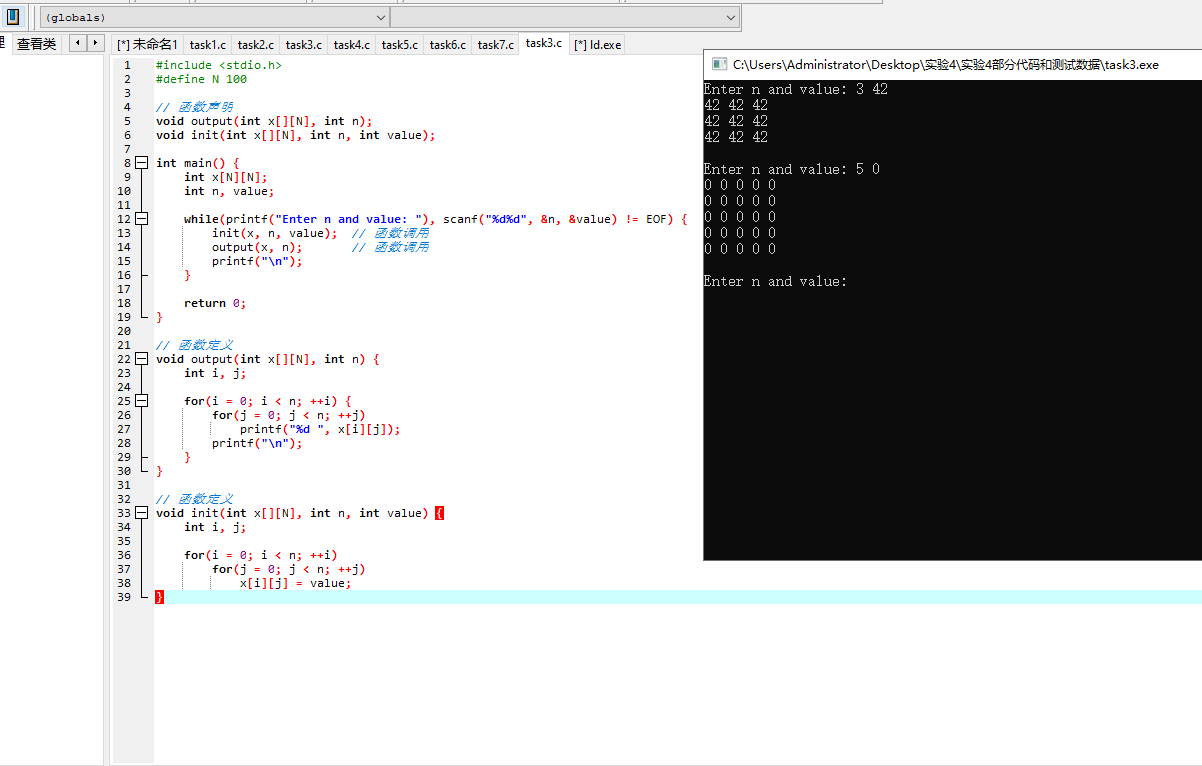
Task: Open the task6.c editor tab
Action: tap(448, 45)
